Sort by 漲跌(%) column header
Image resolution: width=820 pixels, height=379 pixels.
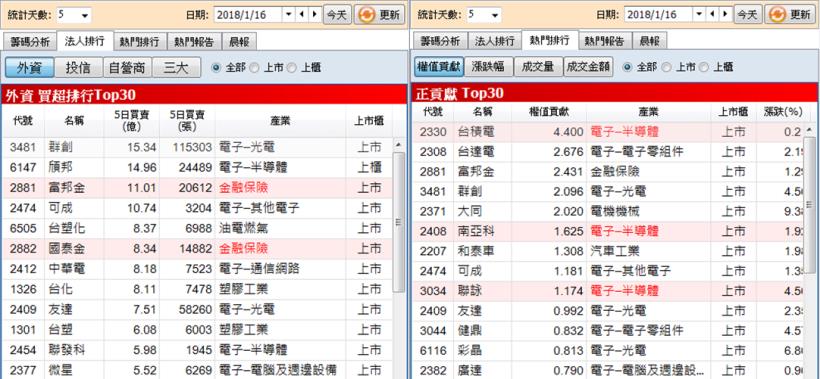tap(783, 112)
